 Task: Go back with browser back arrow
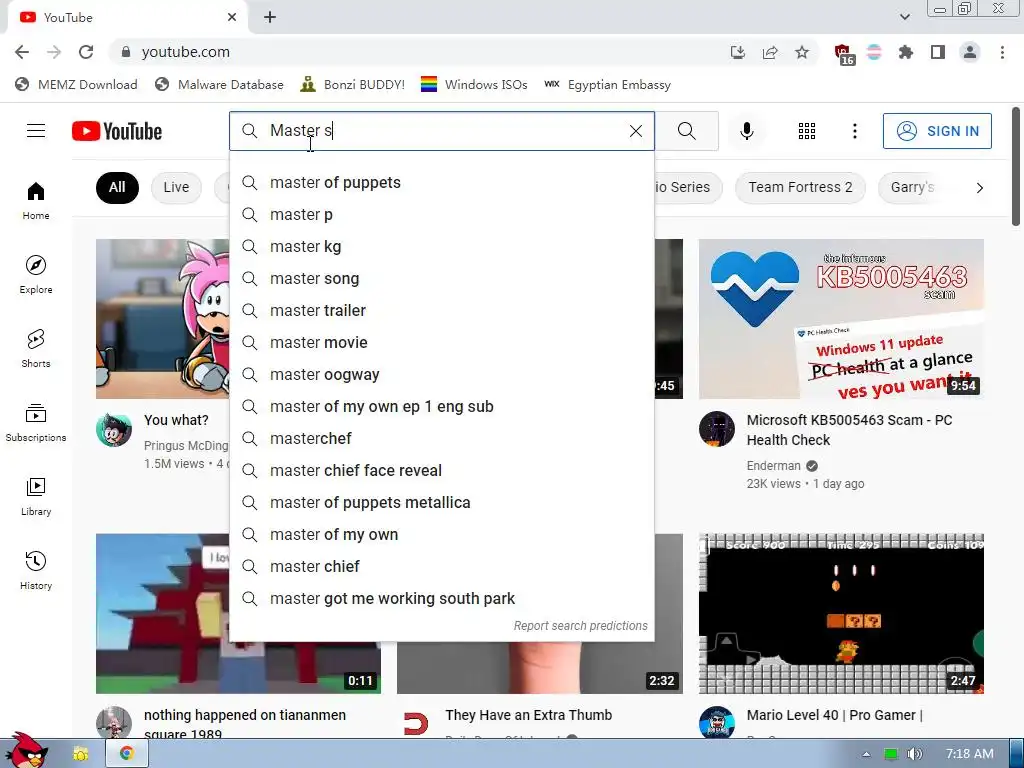pos(22,52)
